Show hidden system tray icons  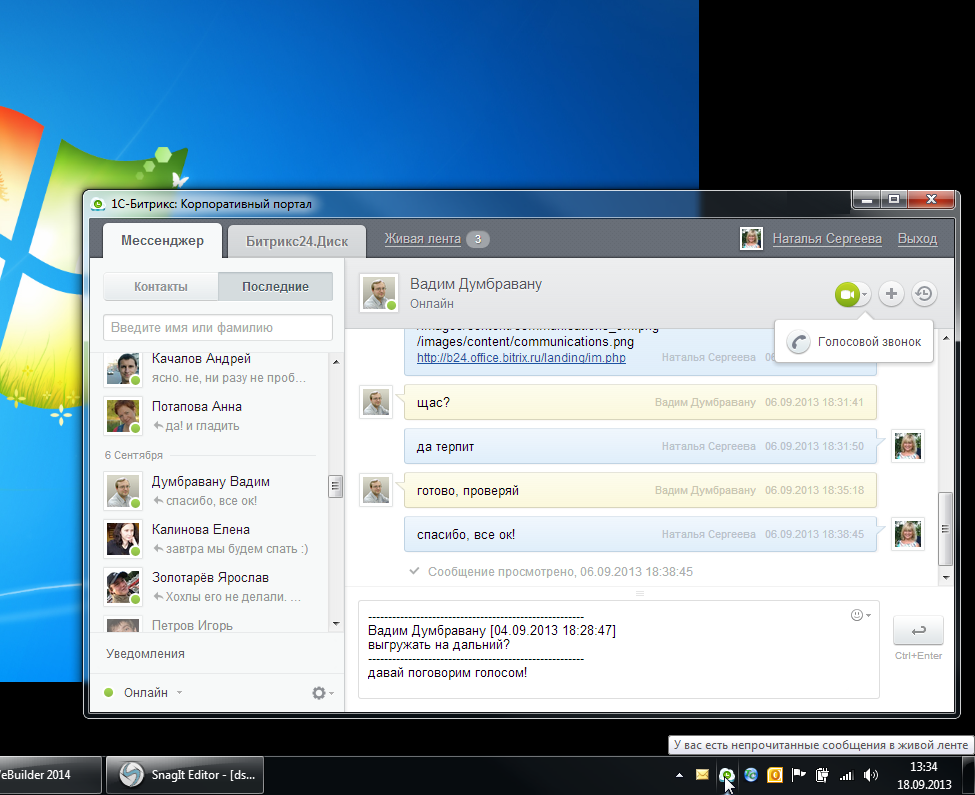point(679,775)
